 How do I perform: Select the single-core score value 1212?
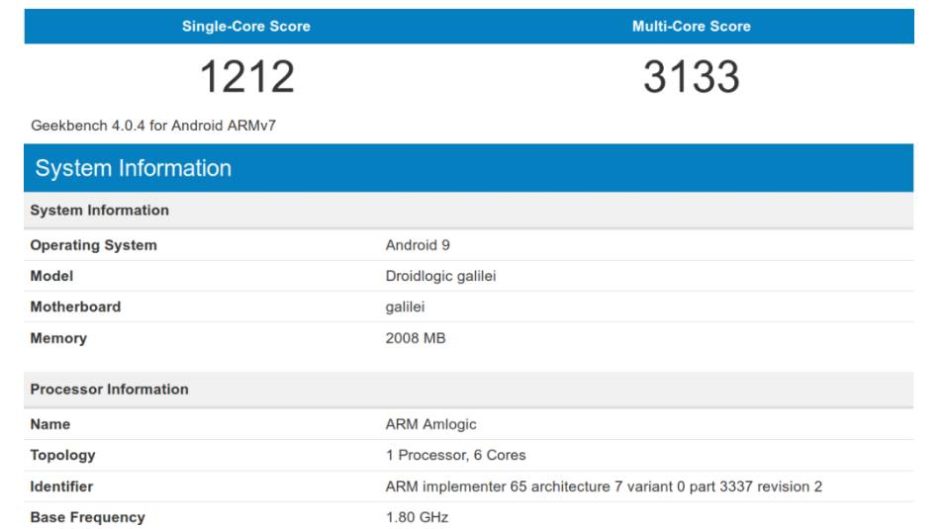click(x=247, y=77)
